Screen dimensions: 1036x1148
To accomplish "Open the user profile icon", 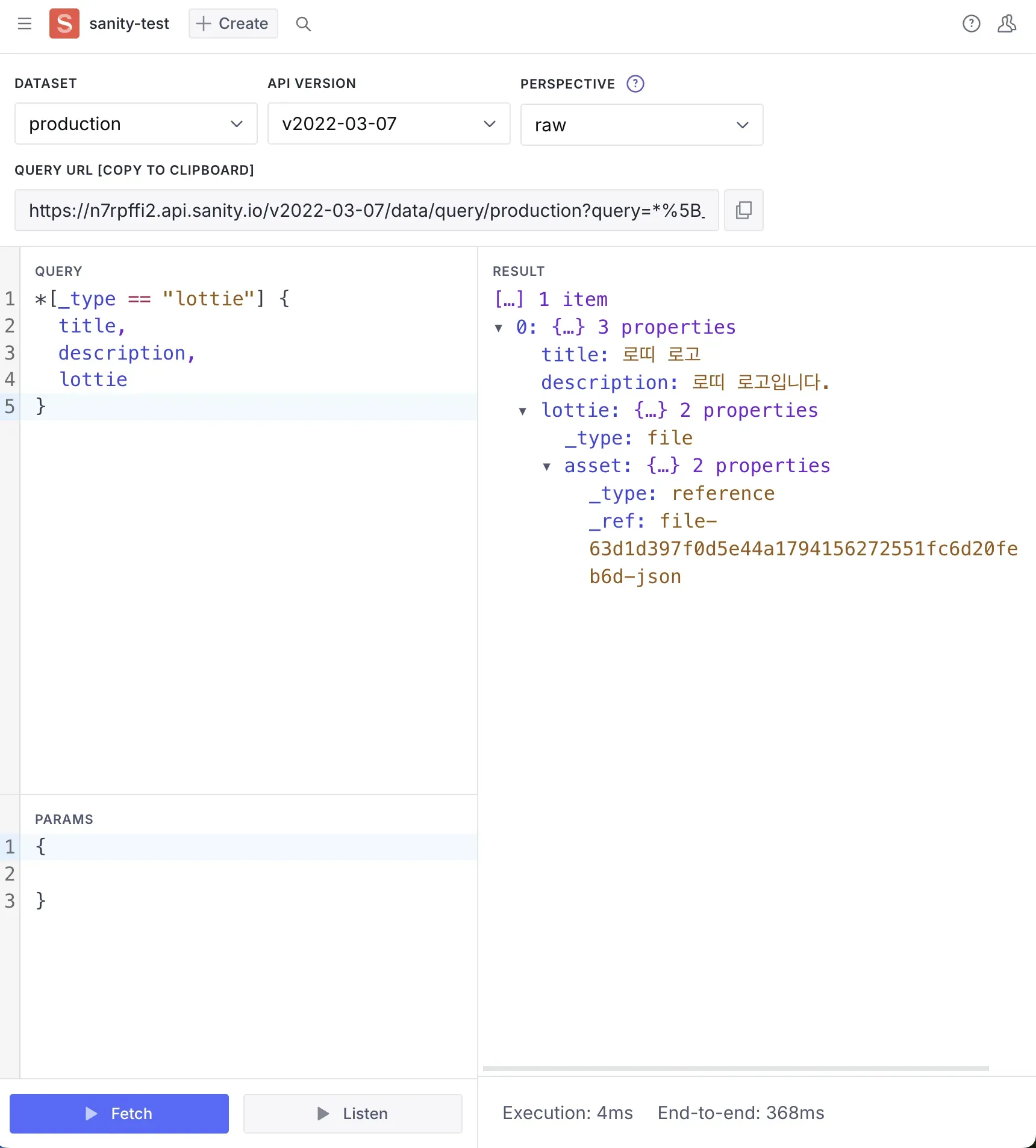I will point(1006,23).
